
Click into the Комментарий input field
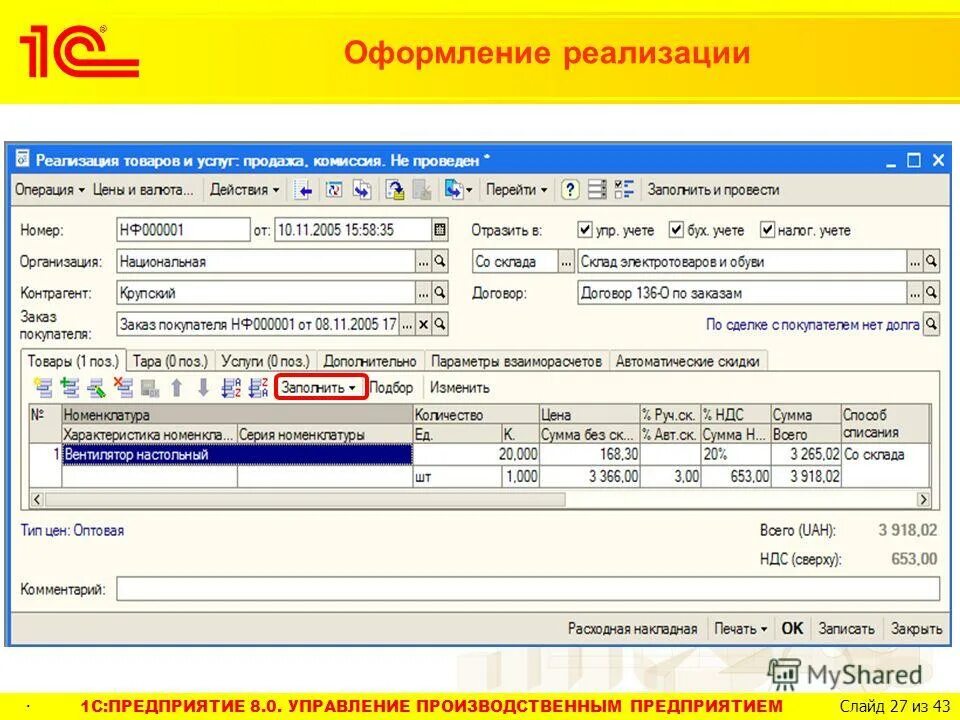(528, 589)
